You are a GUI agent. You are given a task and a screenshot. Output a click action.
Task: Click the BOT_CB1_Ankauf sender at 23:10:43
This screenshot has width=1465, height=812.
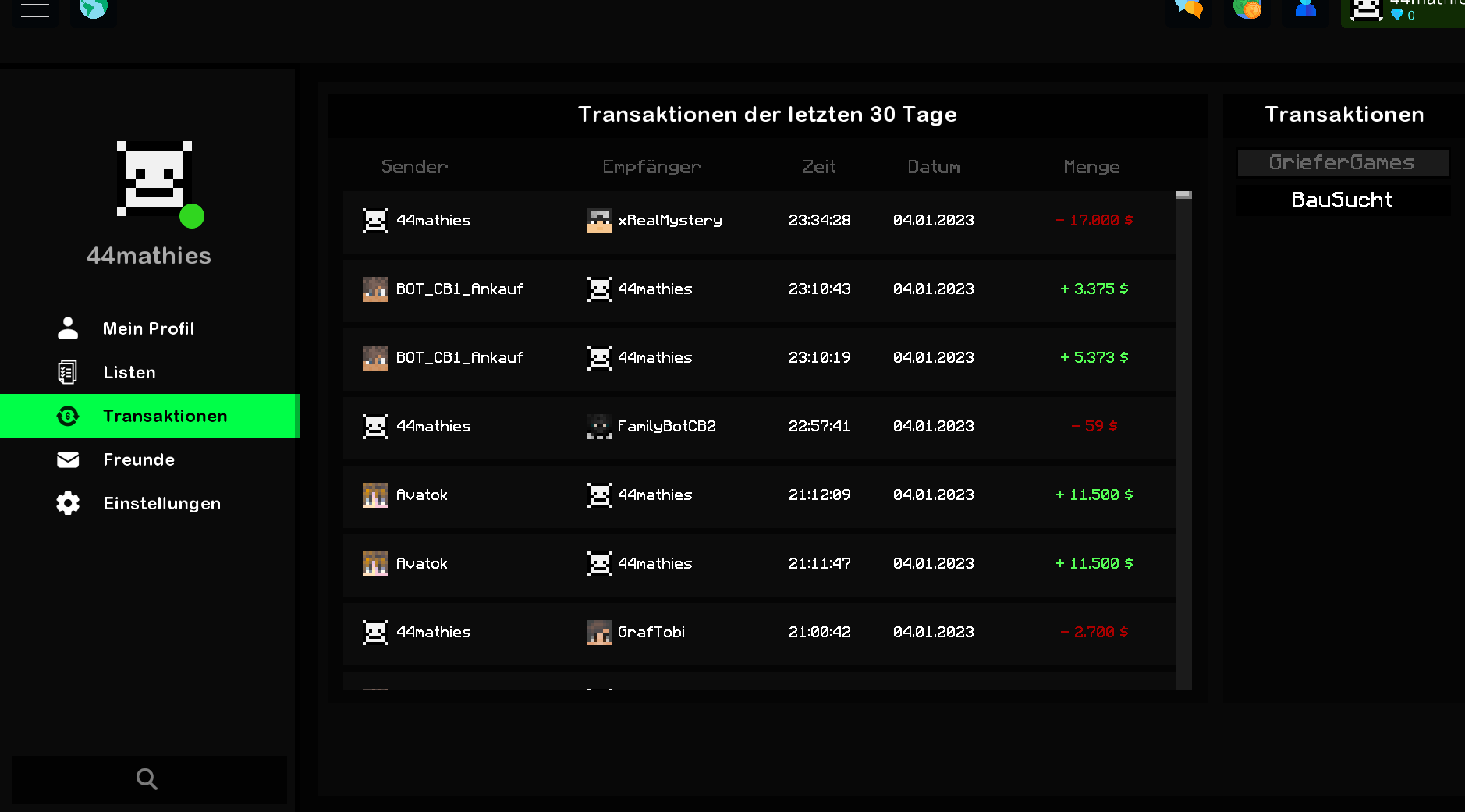459,289
